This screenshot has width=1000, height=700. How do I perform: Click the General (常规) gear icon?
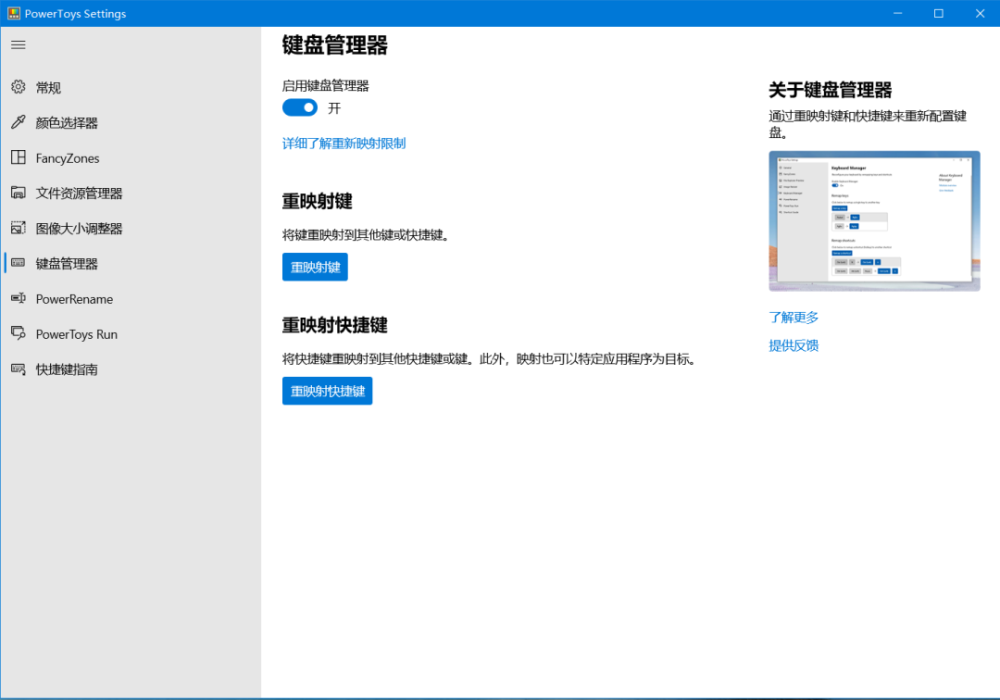click(x=18, y=87)
